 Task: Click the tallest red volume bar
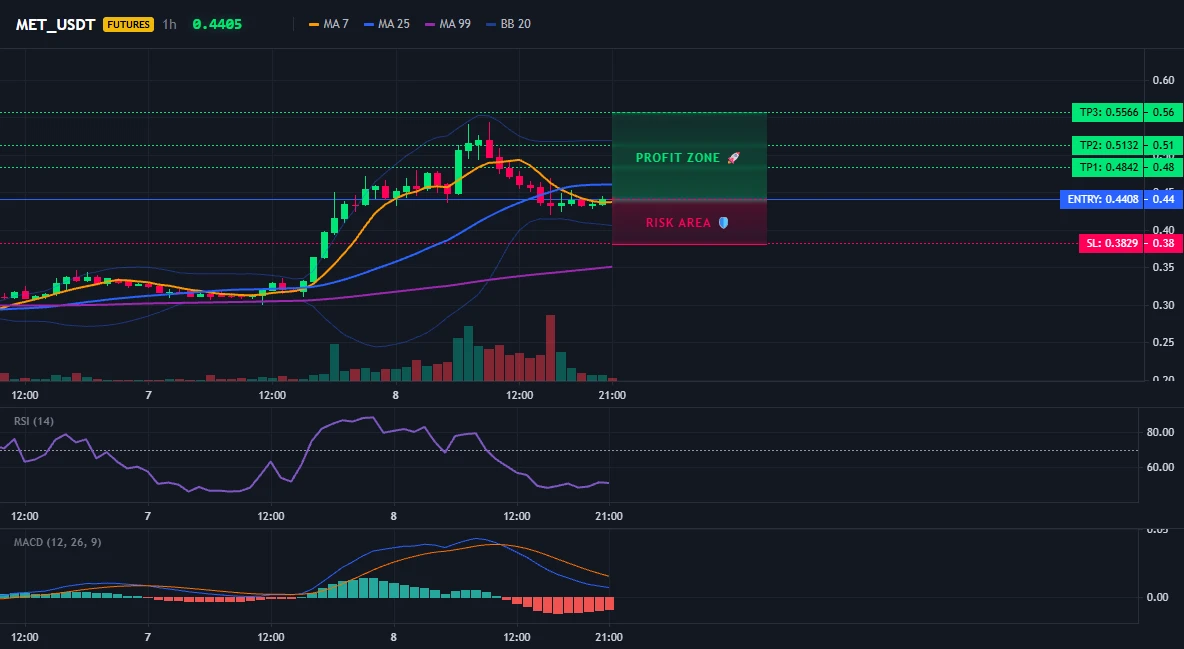(550, 348)
